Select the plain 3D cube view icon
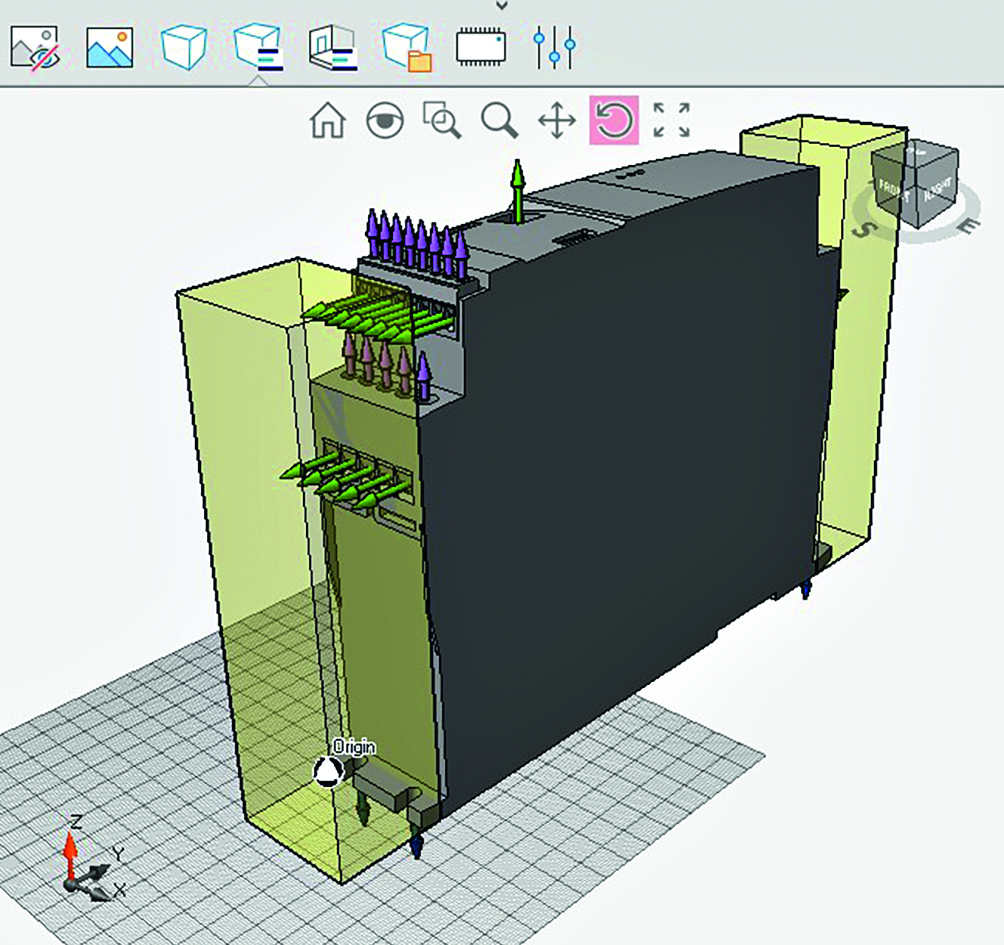Image resolution: width=1004 pixels, height=945 pixels. pos(184,46)
